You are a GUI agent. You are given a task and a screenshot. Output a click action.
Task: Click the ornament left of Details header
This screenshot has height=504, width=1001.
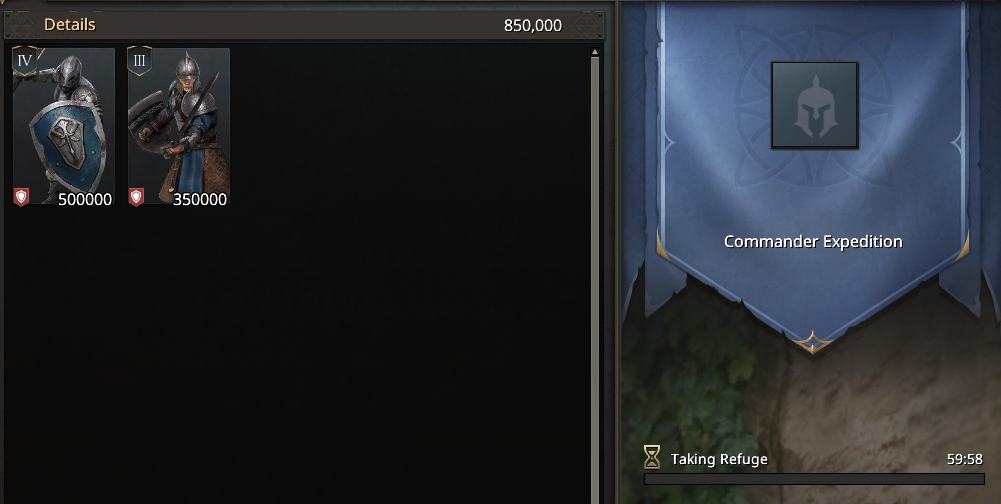pos(20,25)
